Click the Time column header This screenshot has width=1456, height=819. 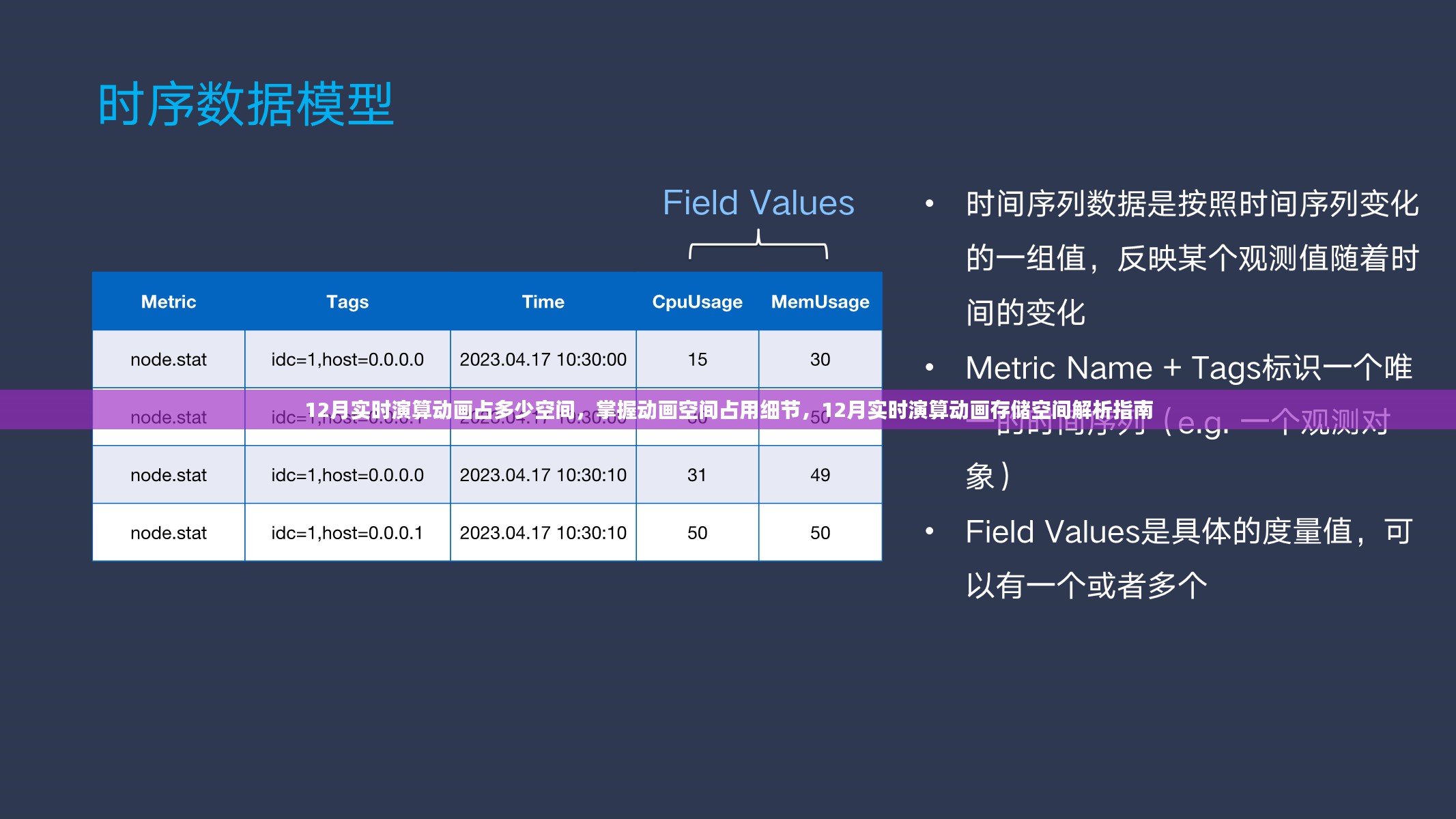click(x=543, y=302)
